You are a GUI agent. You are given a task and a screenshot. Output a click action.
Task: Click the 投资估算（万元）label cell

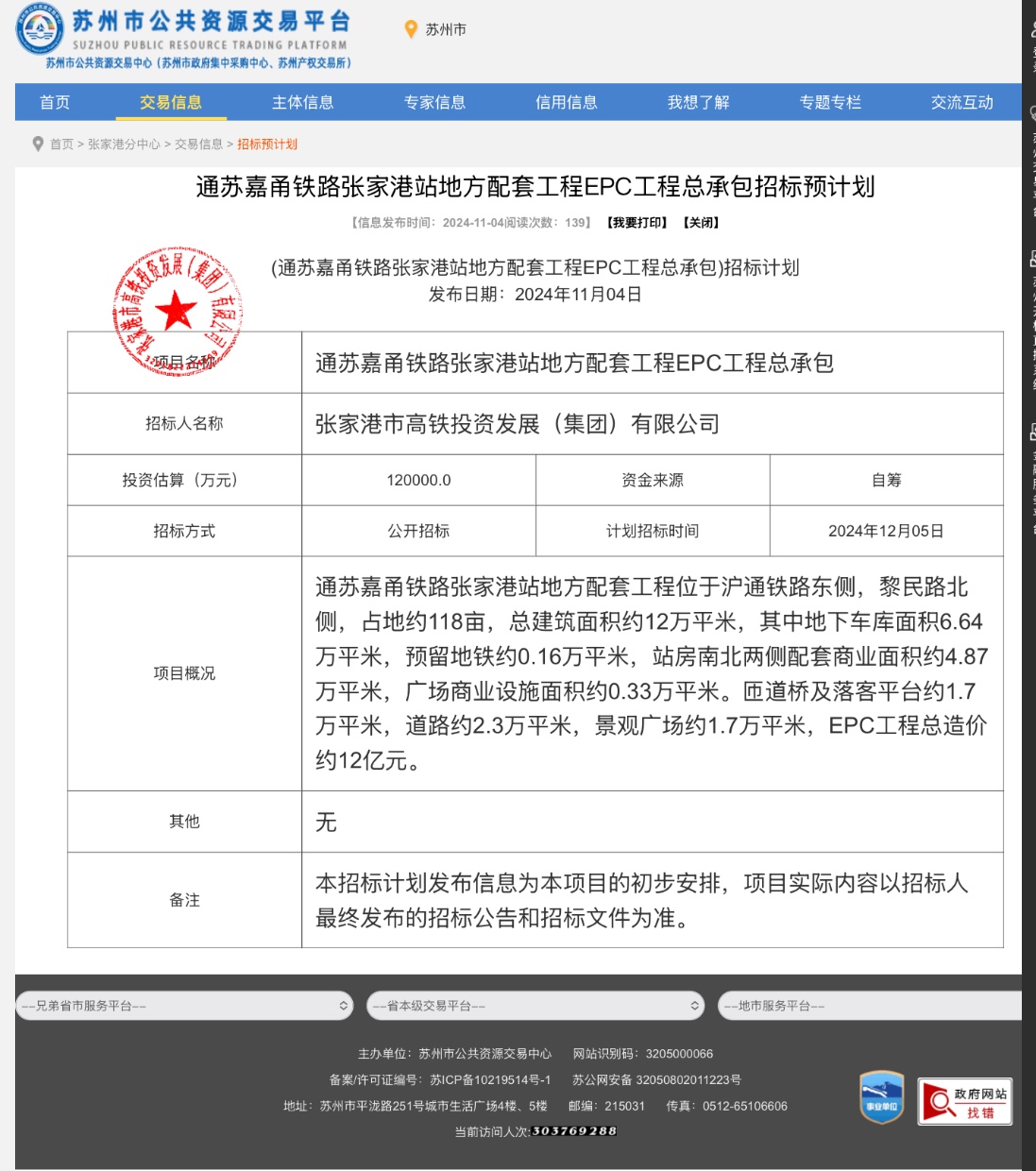tap(184, 480)
